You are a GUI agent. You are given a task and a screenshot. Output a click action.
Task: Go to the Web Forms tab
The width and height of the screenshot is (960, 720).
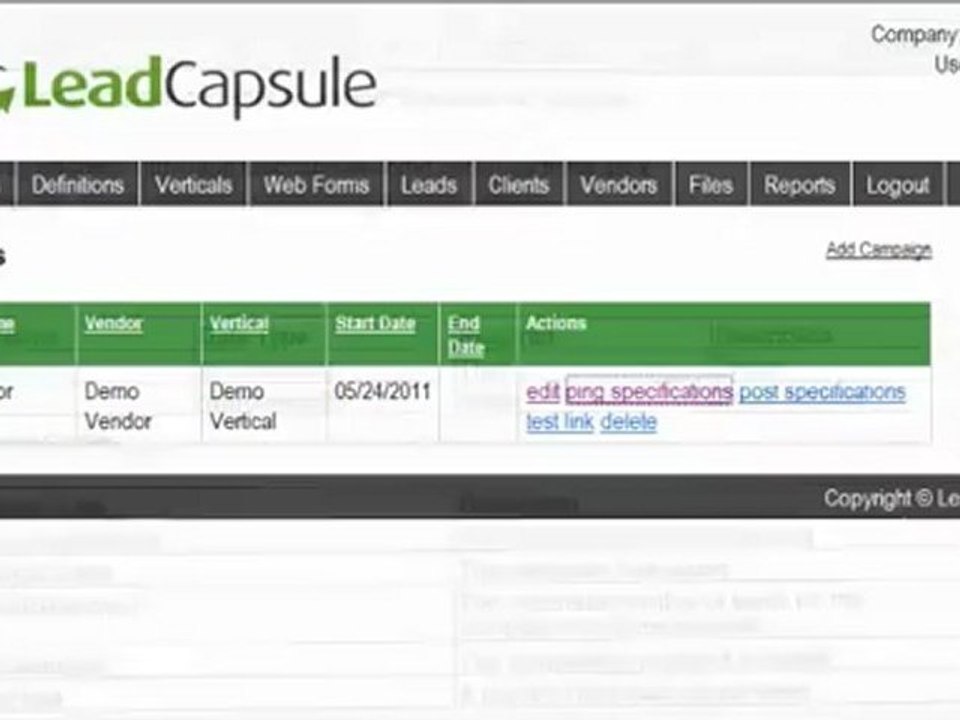click(316, 184)
